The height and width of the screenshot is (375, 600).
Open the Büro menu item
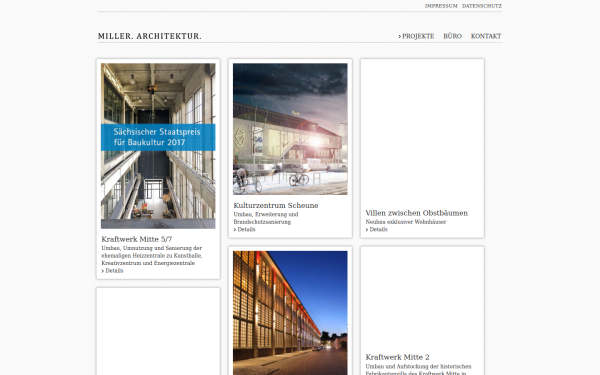click(453, 36)
